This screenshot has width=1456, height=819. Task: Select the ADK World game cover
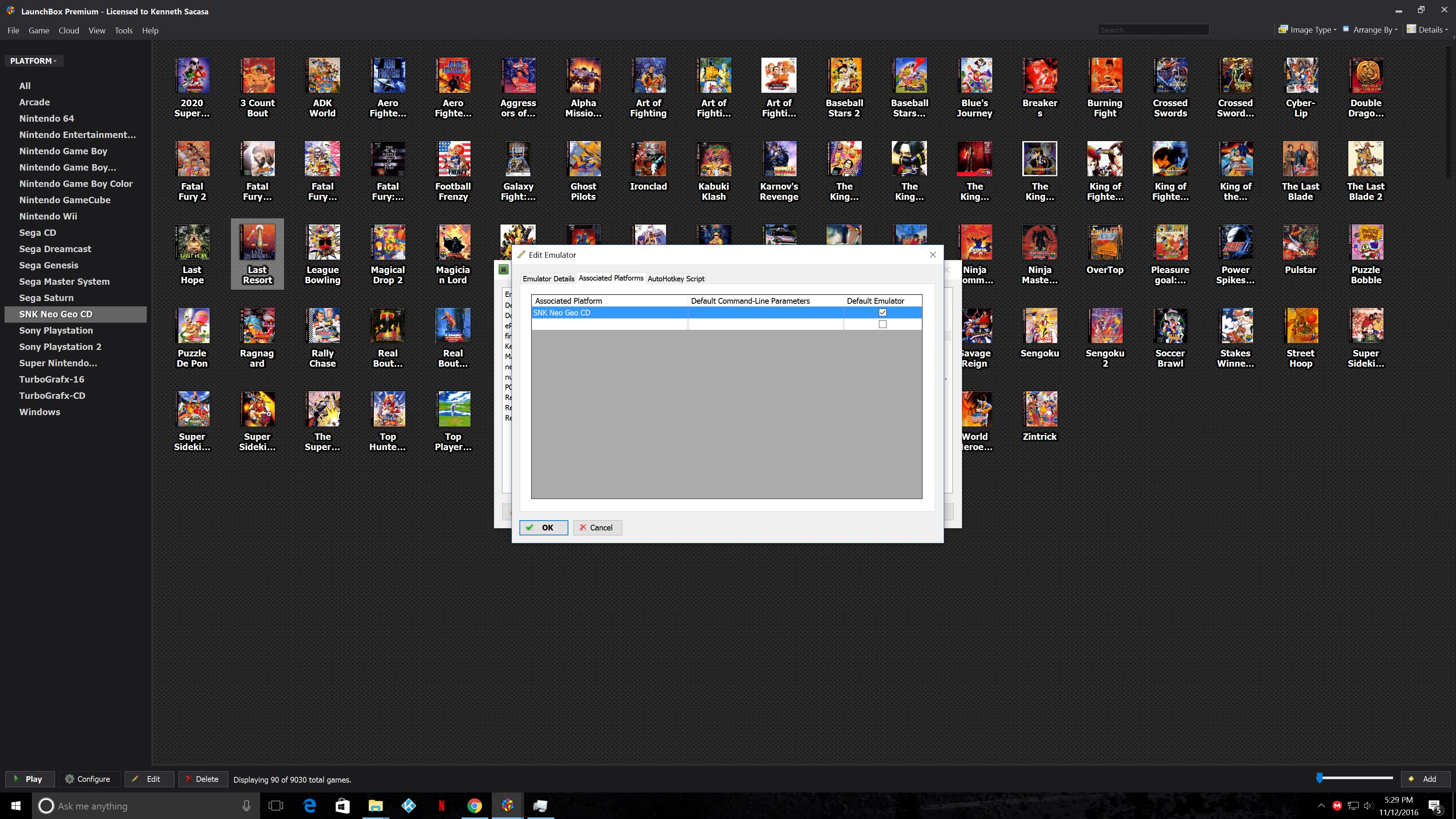click(x=323, y=75)
